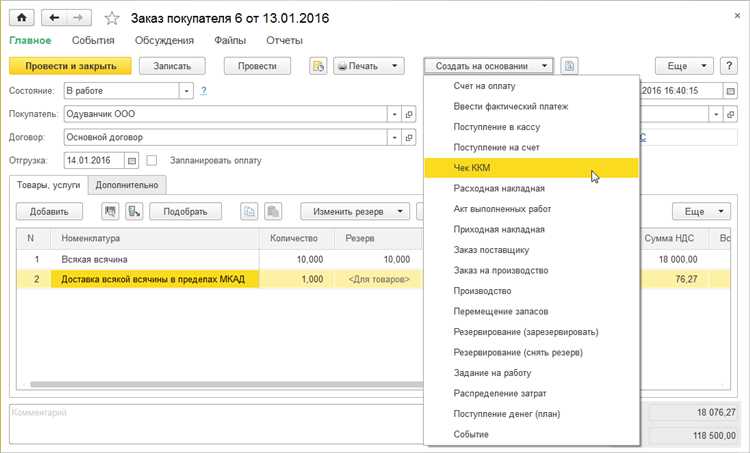The height and width of the screenshot is (453, 750).
Task: Switch to the Главное section
Action: pos(30,41)
